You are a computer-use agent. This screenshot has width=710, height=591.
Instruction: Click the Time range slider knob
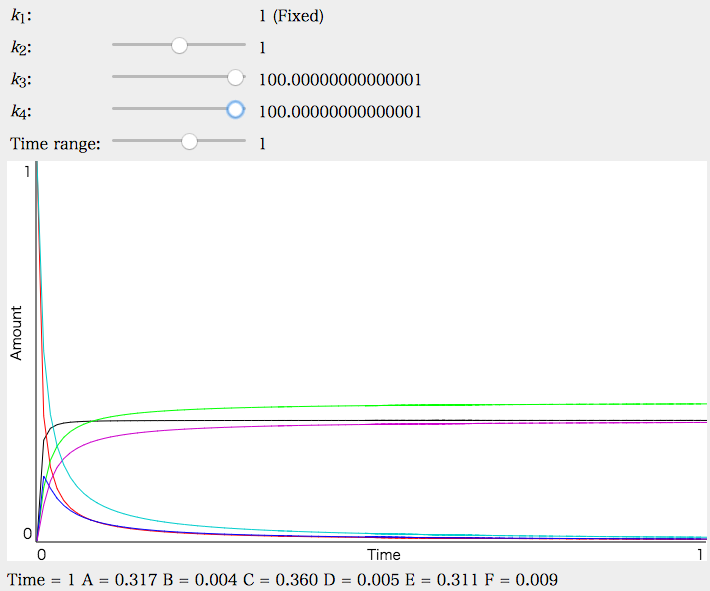[189, 141]
